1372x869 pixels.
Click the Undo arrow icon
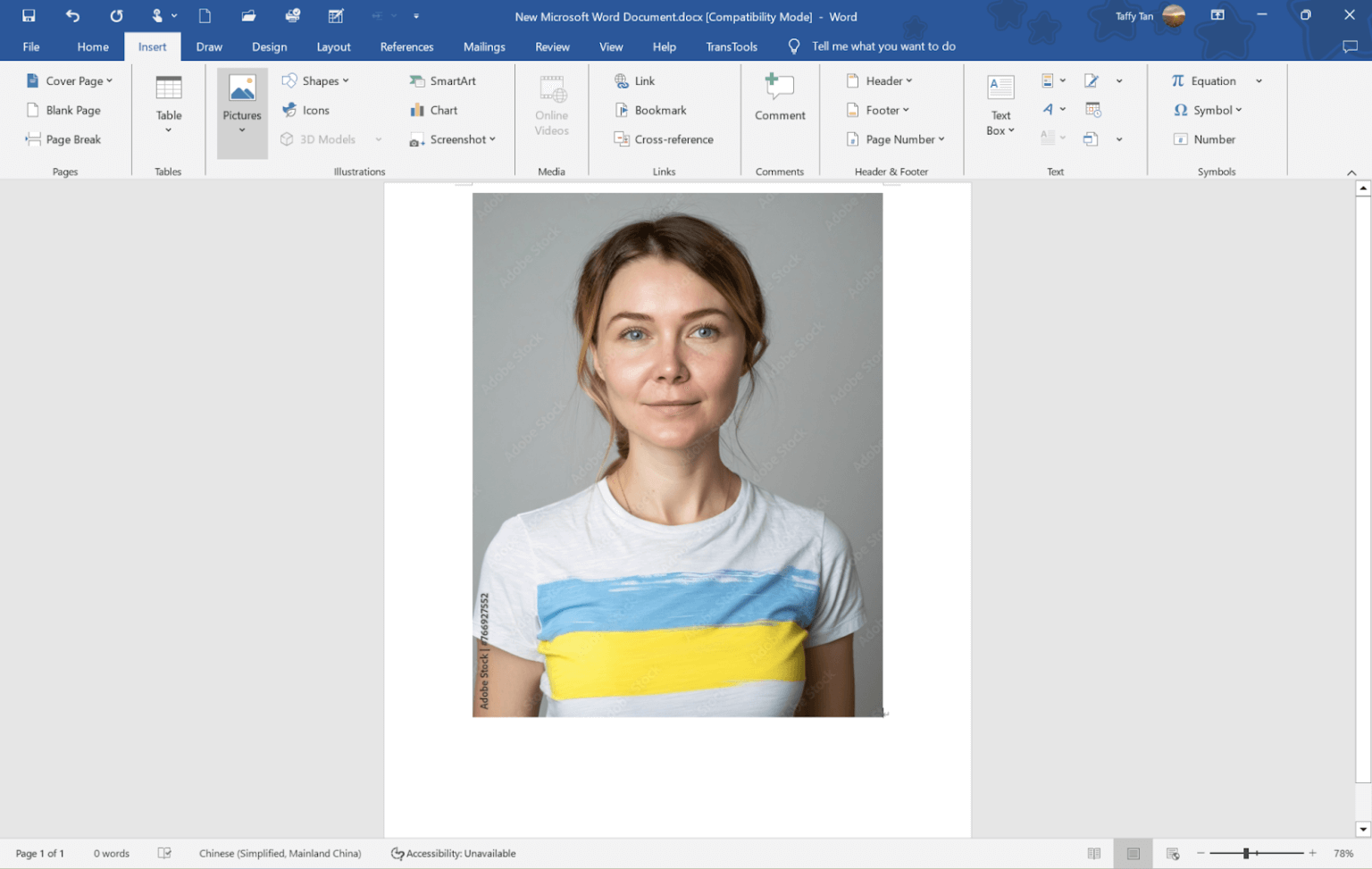72,16
